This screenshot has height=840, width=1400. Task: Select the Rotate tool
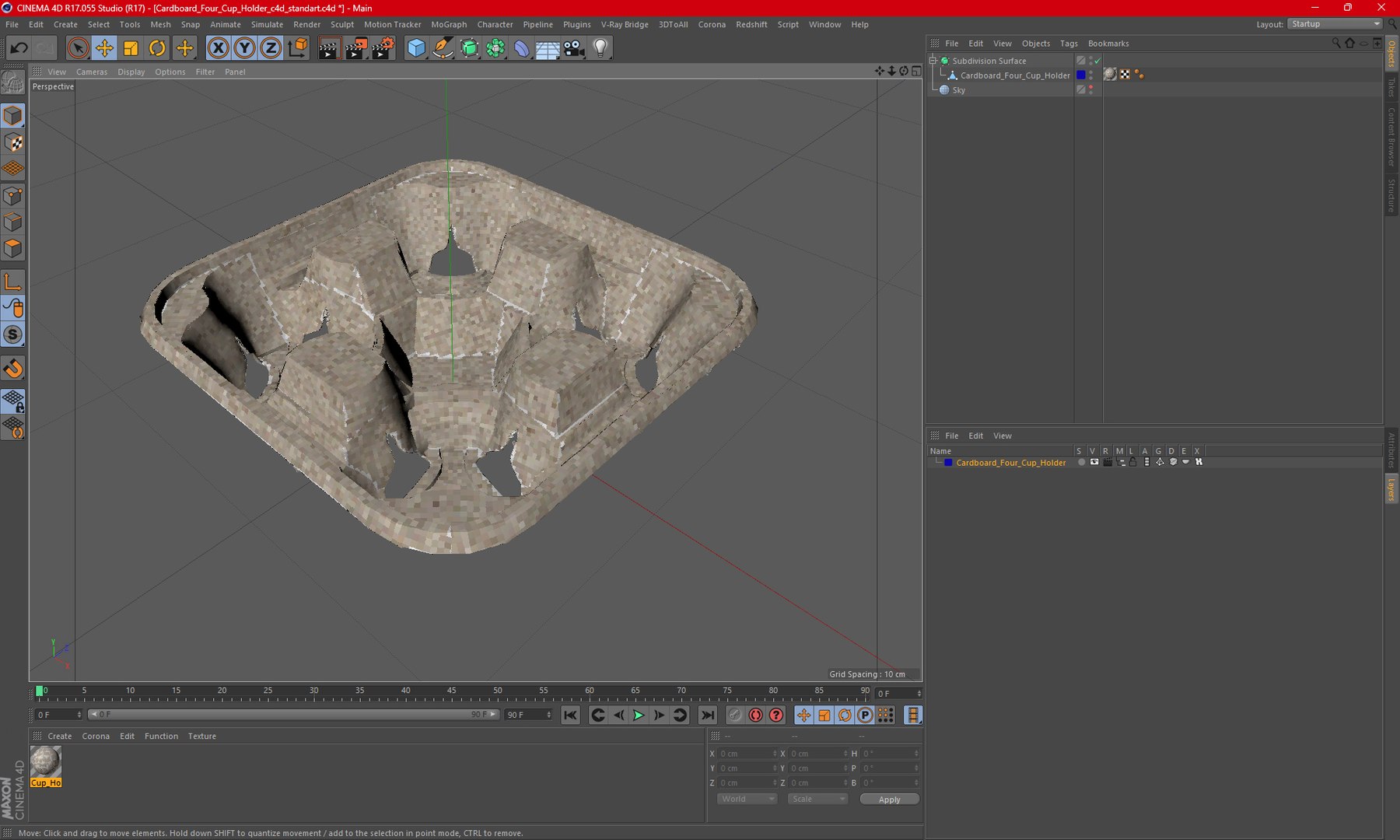[x=157, y=48]
